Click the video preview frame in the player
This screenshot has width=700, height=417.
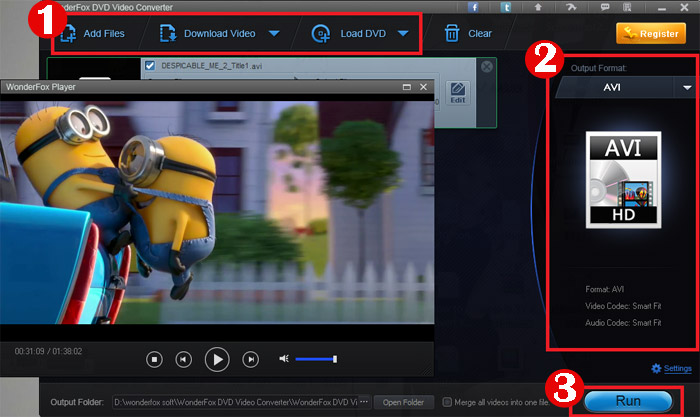point(217,212)
